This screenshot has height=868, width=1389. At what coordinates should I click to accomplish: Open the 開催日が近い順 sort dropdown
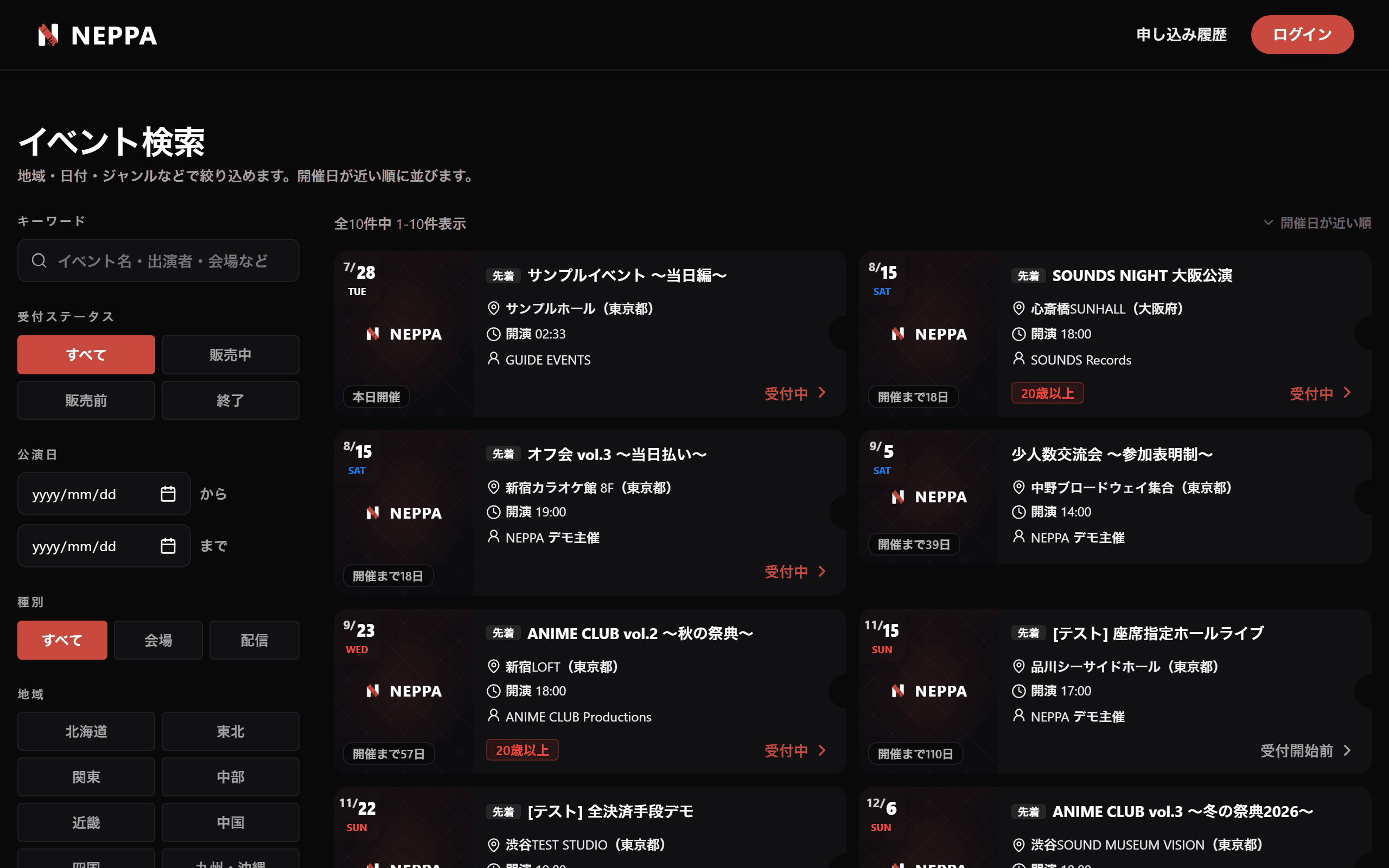point(1317,223)
